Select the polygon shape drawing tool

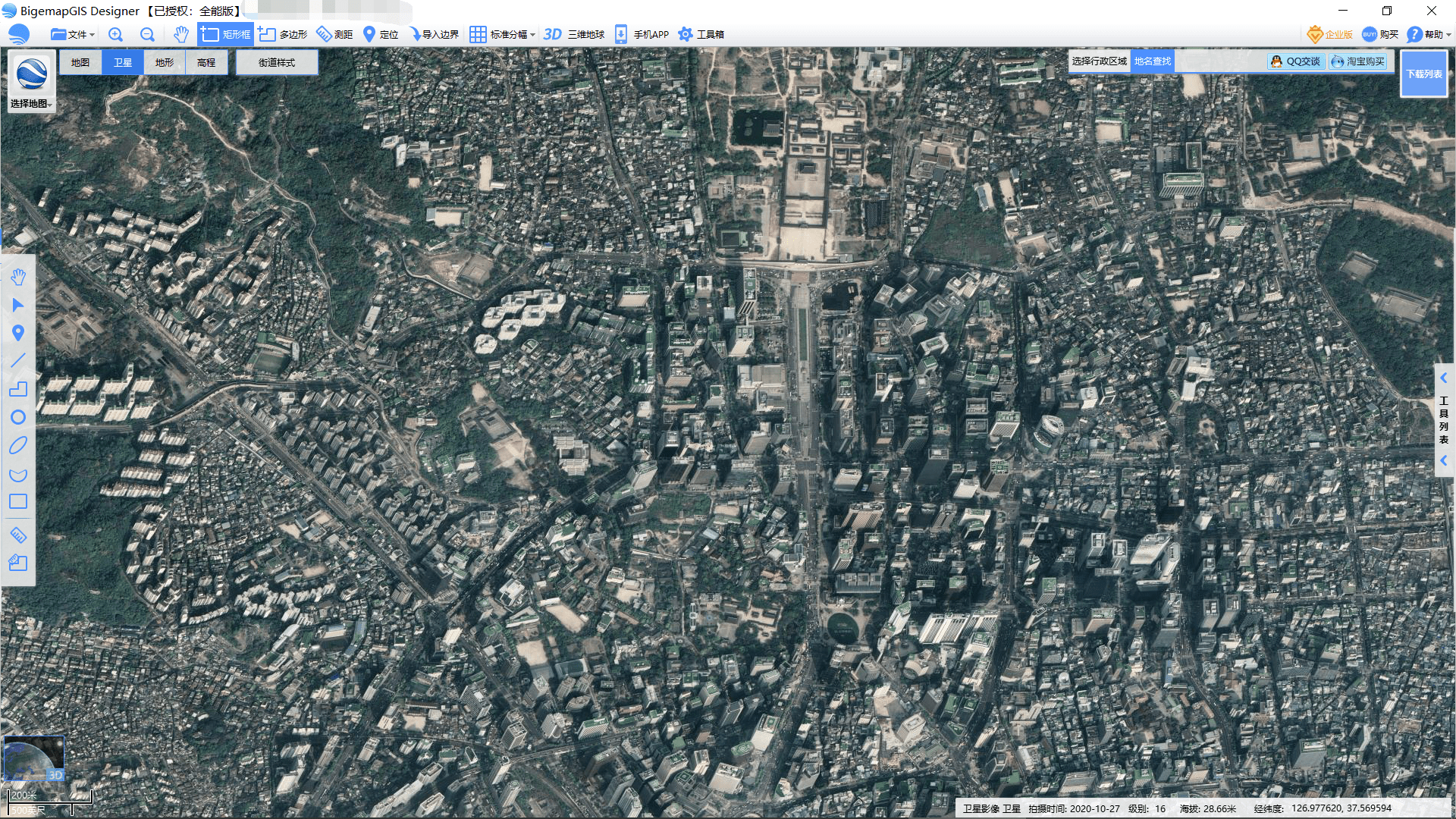18,389
